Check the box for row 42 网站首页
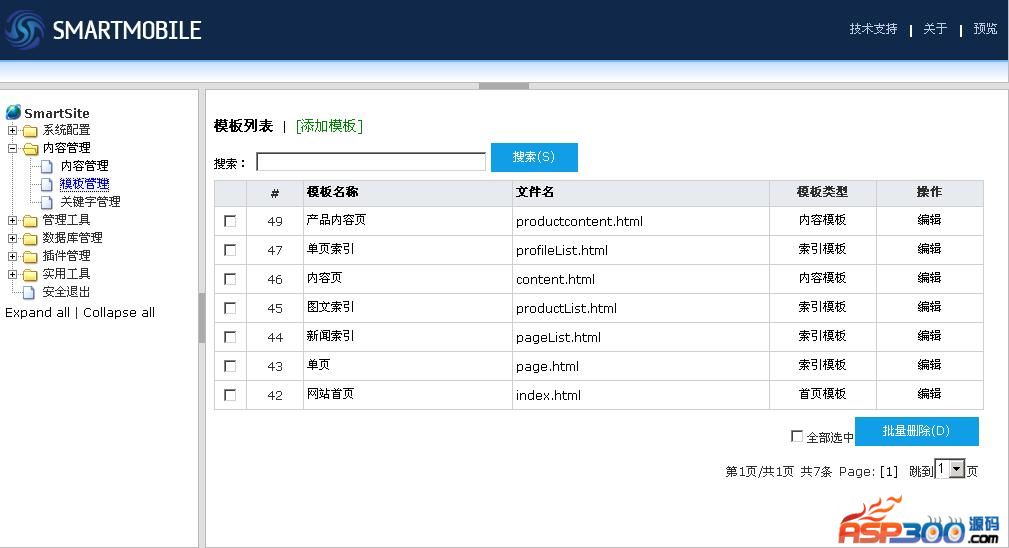Image resolution: width=1009 pixels, height=548 pixels. 230,395
